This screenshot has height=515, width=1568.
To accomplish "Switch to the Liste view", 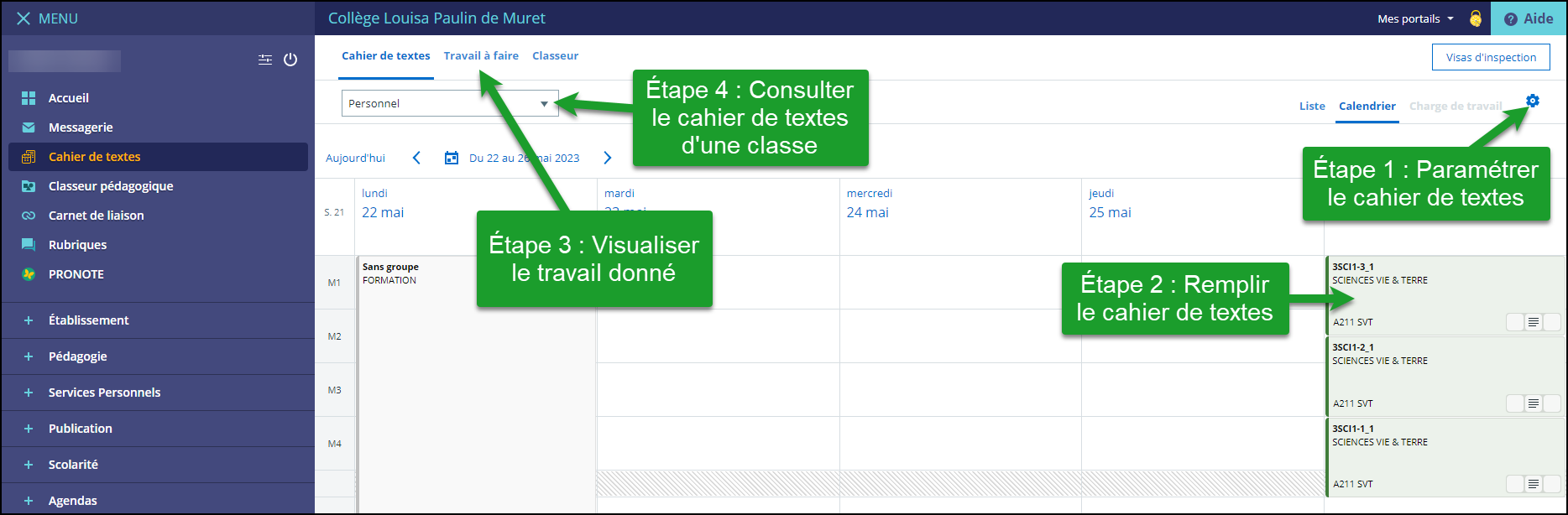I will (x=1312, y=107).
